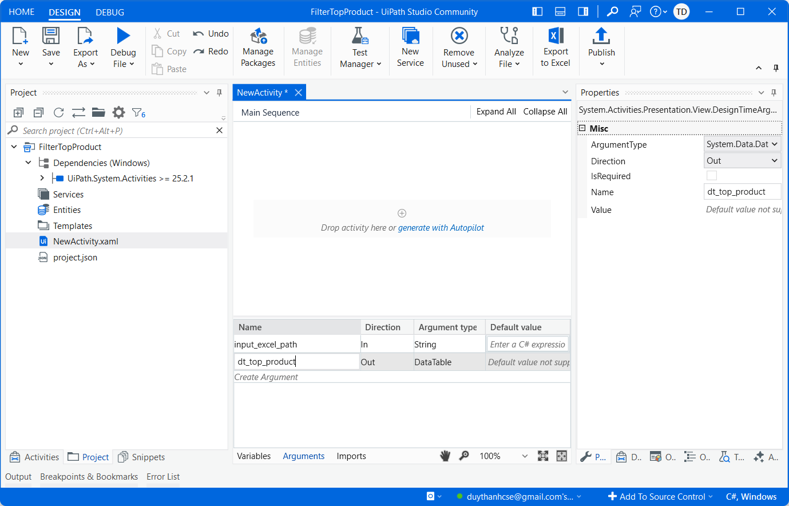Open the Error List panel
Image resolution: width=789 pixels, height=506 pixels.
(x=163, y=476)
